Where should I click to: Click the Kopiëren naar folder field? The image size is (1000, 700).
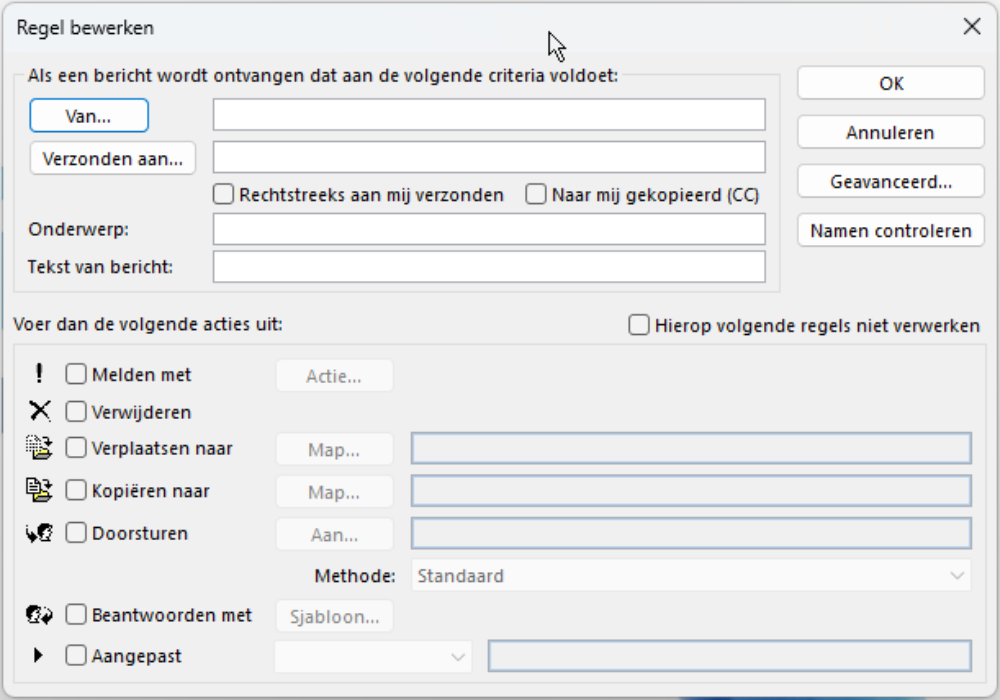691,491
